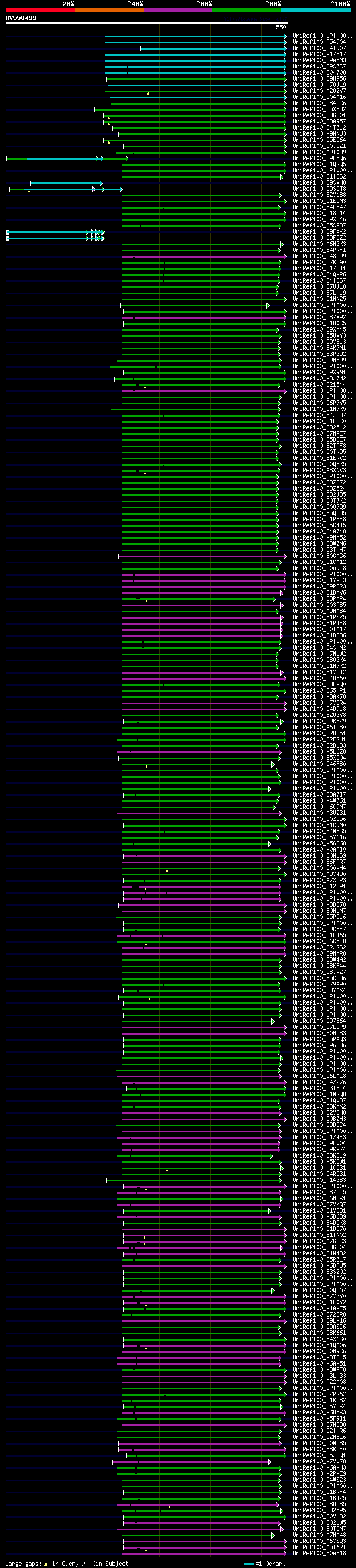Select label UniRef100_Q18C14
Viewport: 356px width, 1568px height.
pos(319,214)
